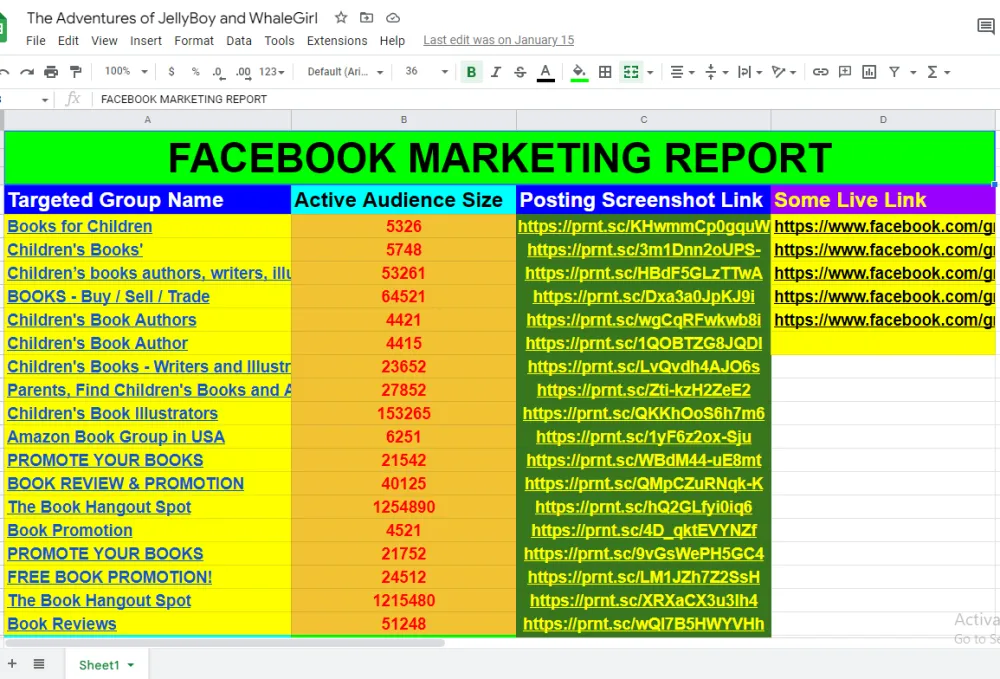Viewport: 1000px width, 679px height.
Task: Click the print icon
Action: pyautogui.click(x=51, y=72)
